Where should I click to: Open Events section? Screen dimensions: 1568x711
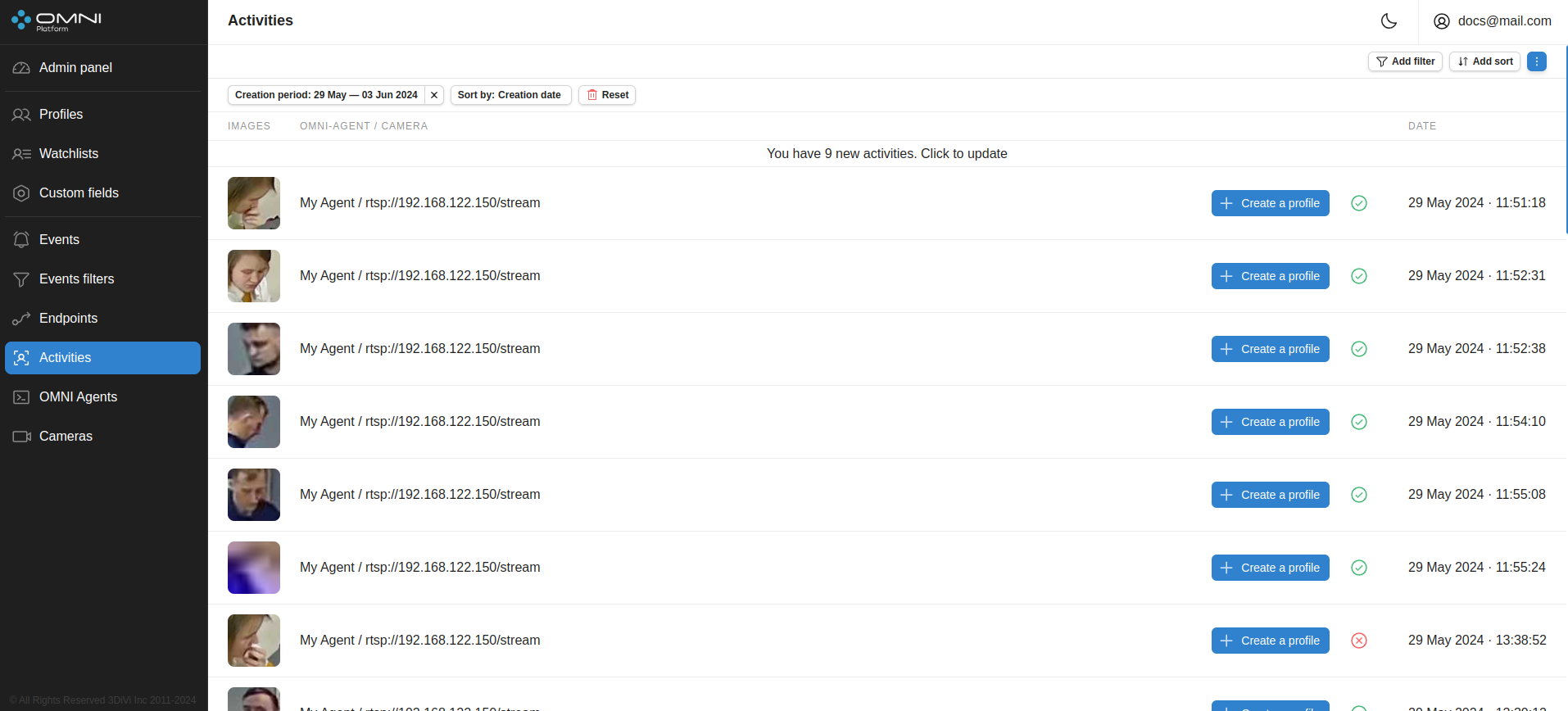pyautogui.click(x=102, y=240)
